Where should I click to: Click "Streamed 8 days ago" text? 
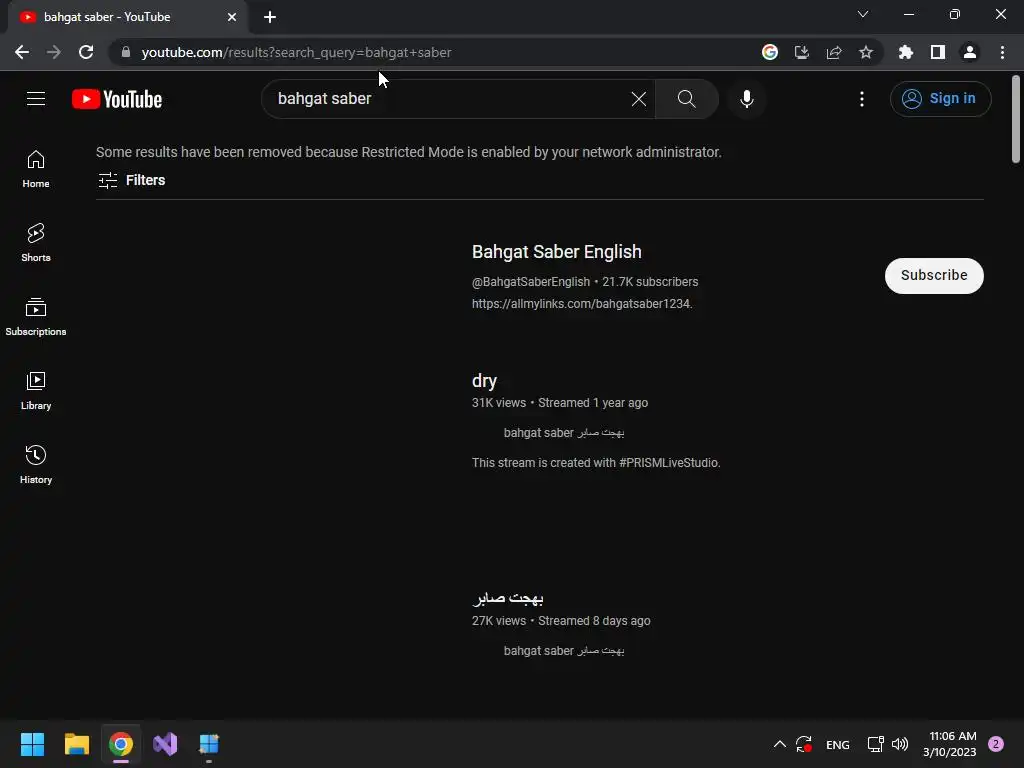click(x=594, y=621)
